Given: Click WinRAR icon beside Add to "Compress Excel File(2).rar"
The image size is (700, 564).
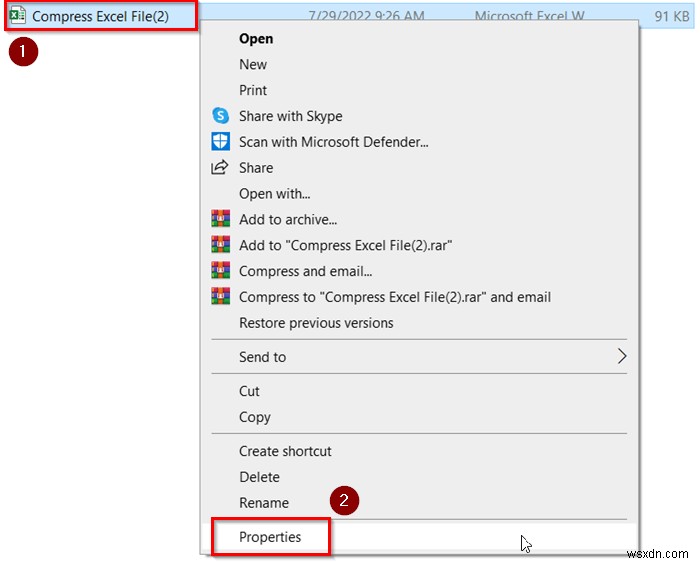Looking at the screenshot, I should click(x=221, y=245).
